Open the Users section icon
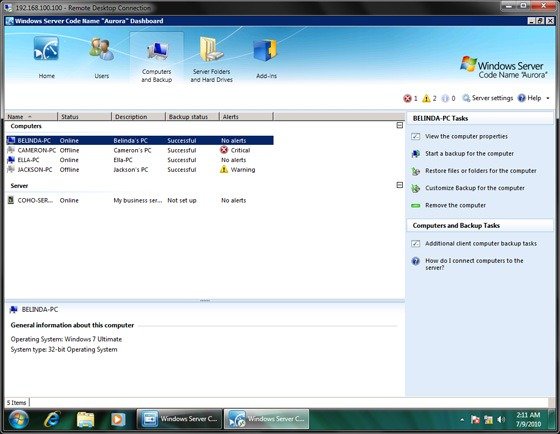The image size is (560, 434). tap(101, 49)
